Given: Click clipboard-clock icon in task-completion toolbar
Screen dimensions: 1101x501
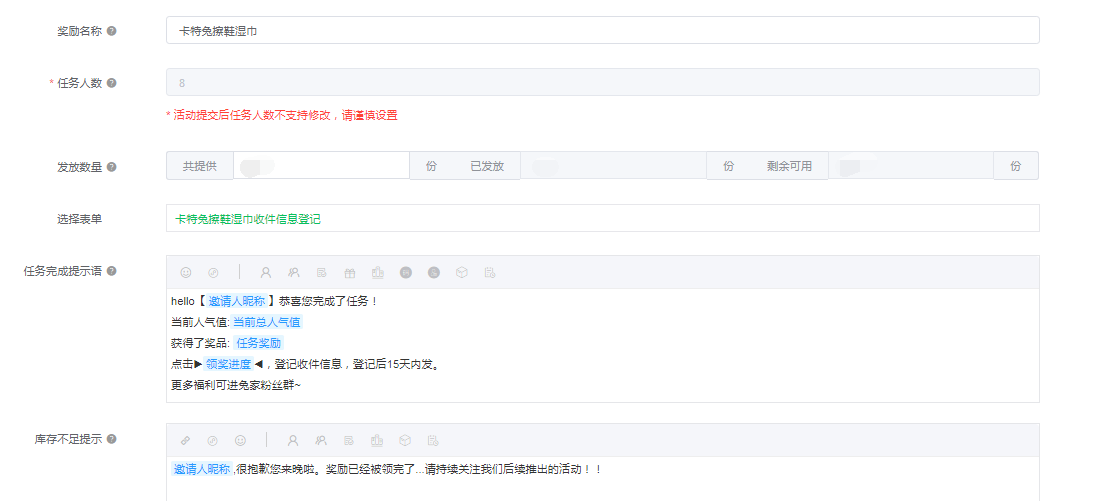Looking at the screenshot, I should tap(490, 272).
